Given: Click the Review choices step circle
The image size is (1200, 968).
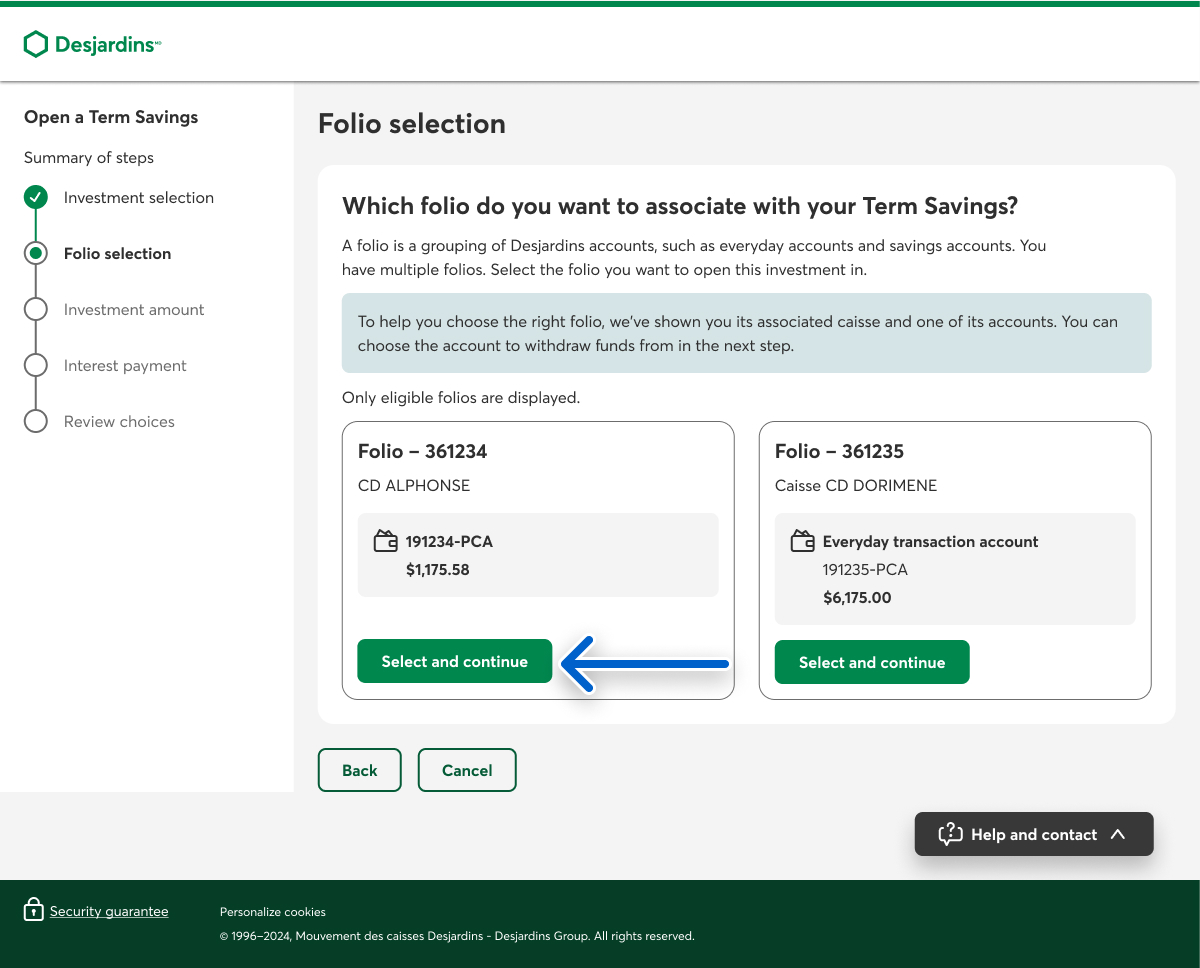Looking at the screenshot, I should 36,422.
